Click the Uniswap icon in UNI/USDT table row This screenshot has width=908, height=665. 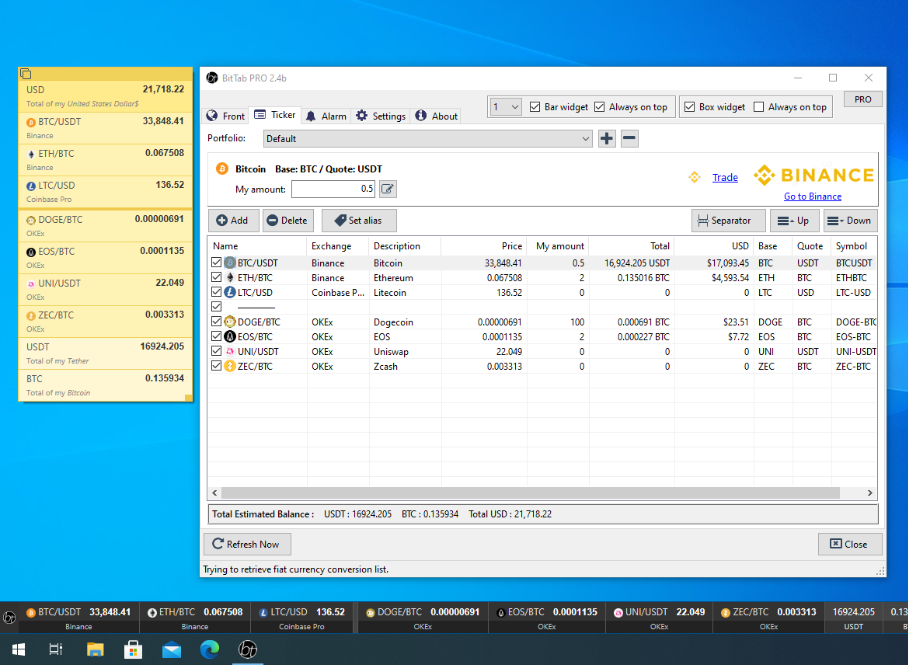(230, 352)
